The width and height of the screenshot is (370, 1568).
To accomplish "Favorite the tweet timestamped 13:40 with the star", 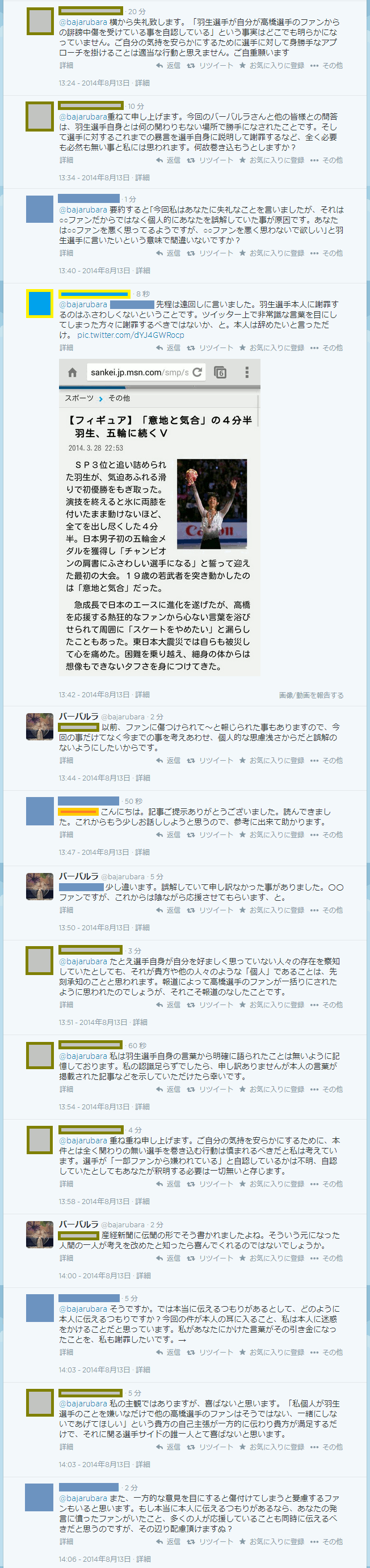I will pos(243,253).
